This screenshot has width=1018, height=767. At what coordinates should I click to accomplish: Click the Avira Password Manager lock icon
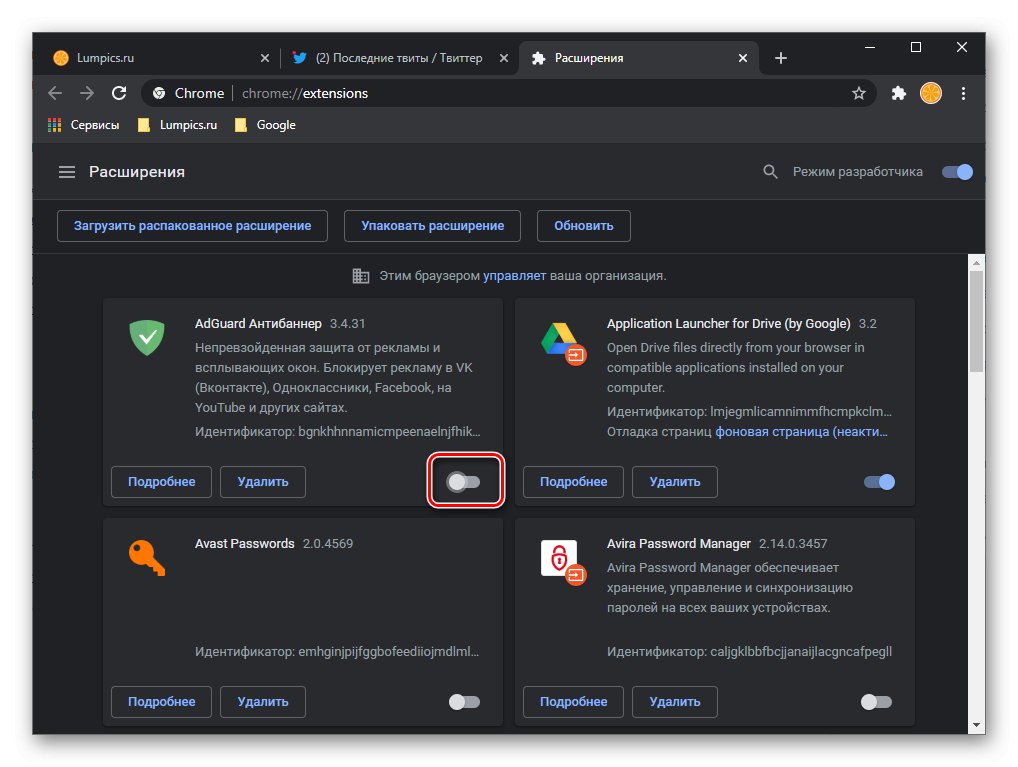(x=562, y=562)
